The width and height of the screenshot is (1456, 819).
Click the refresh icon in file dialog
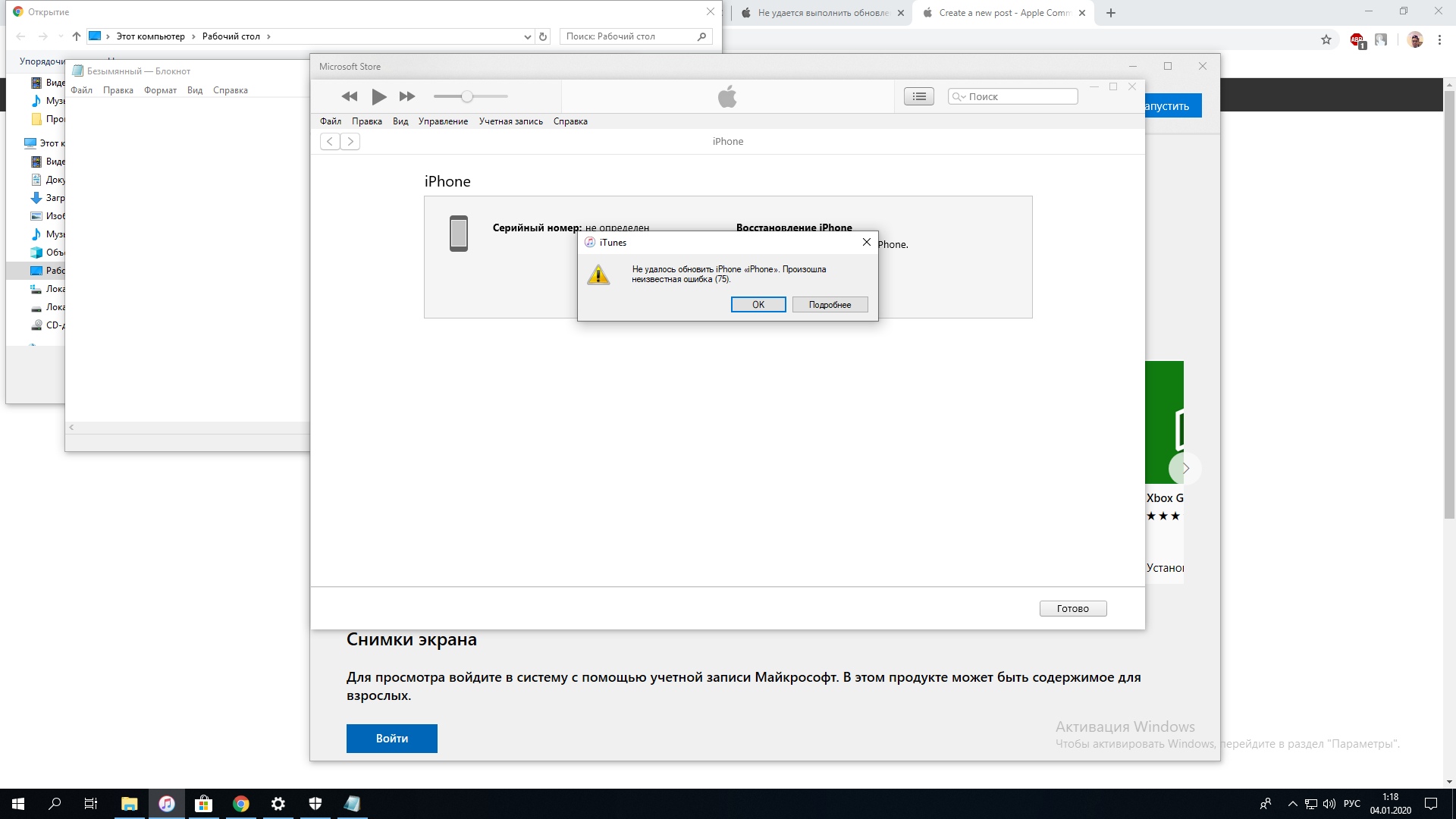pos(543,36)
